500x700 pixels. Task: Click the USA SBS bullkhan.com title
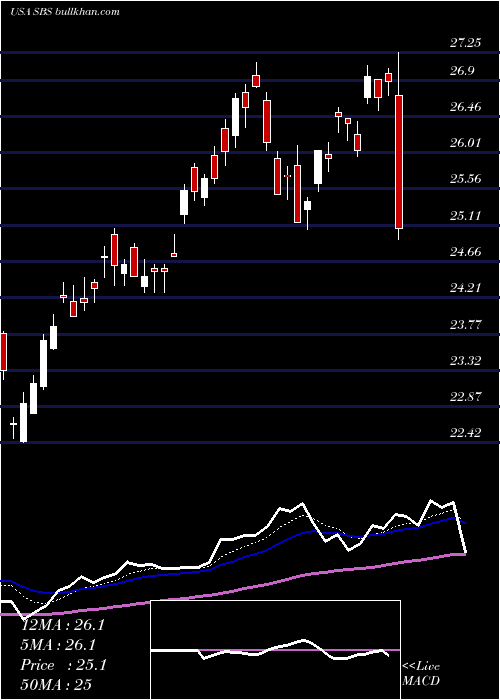tap(65, 12)
